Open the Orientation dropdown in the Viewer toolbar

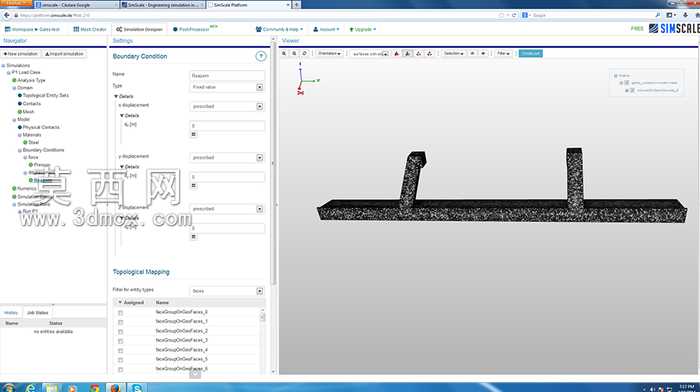click(329, 54)
